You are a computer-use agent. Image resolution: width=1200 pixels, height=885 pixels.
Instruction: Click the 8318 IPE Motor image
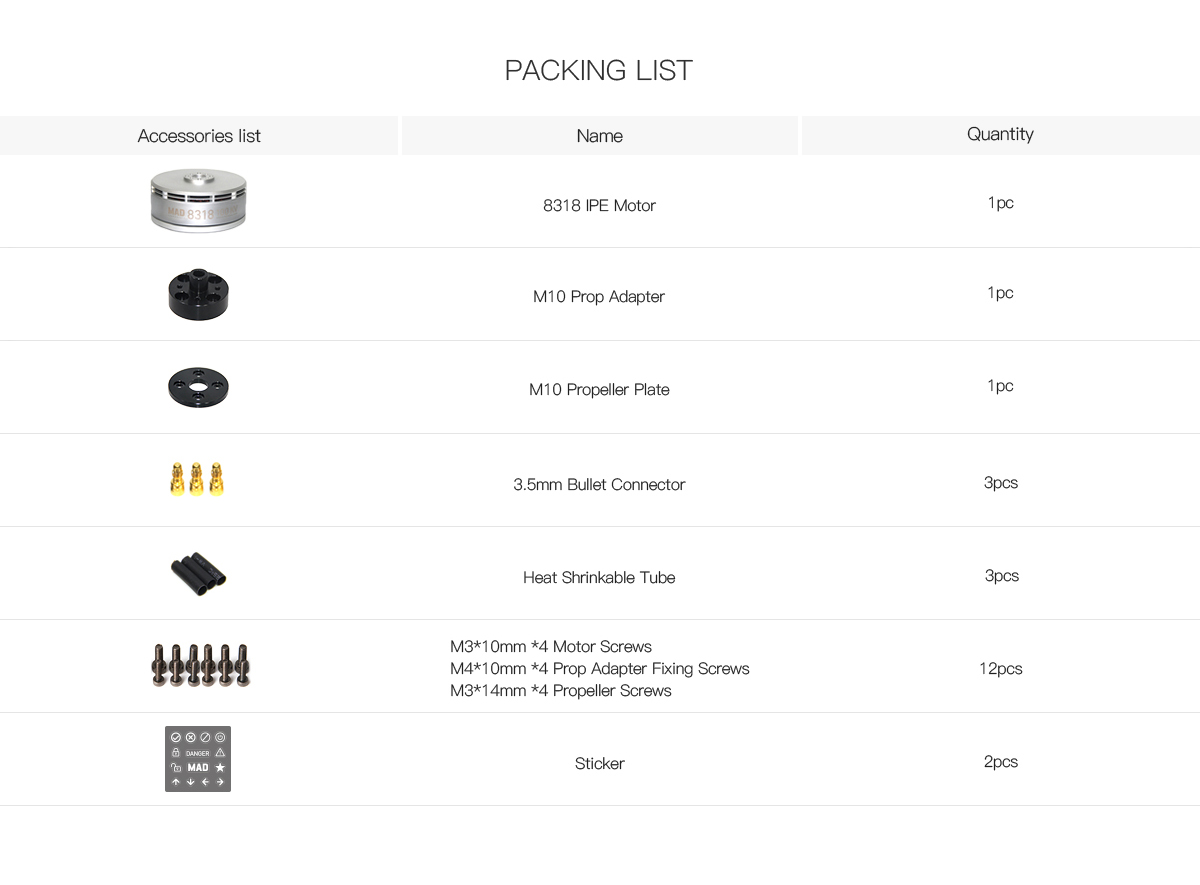(x=199, y=201)
